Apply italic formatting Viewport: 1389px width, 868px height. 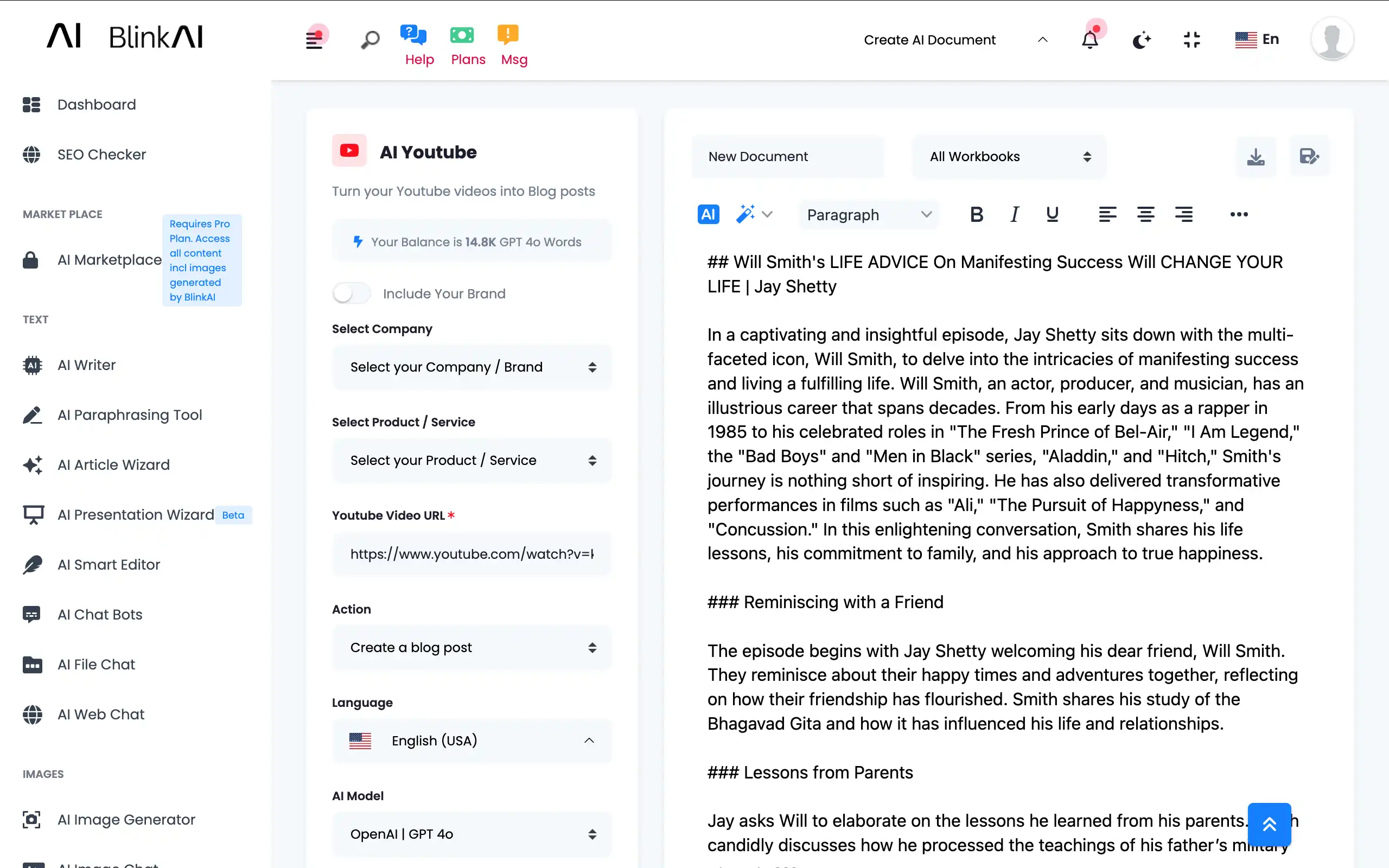pos(1014,214)
